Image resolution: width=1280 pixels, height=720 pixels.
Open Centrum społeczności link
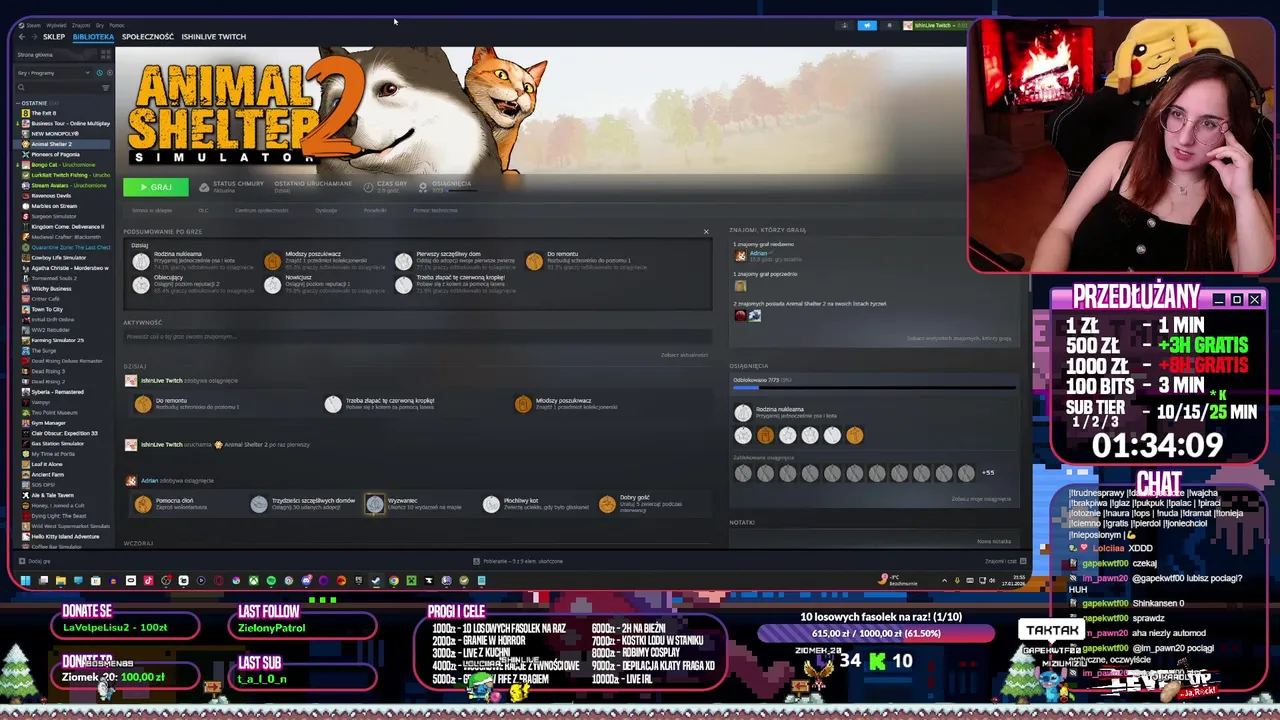pos(262,211)
